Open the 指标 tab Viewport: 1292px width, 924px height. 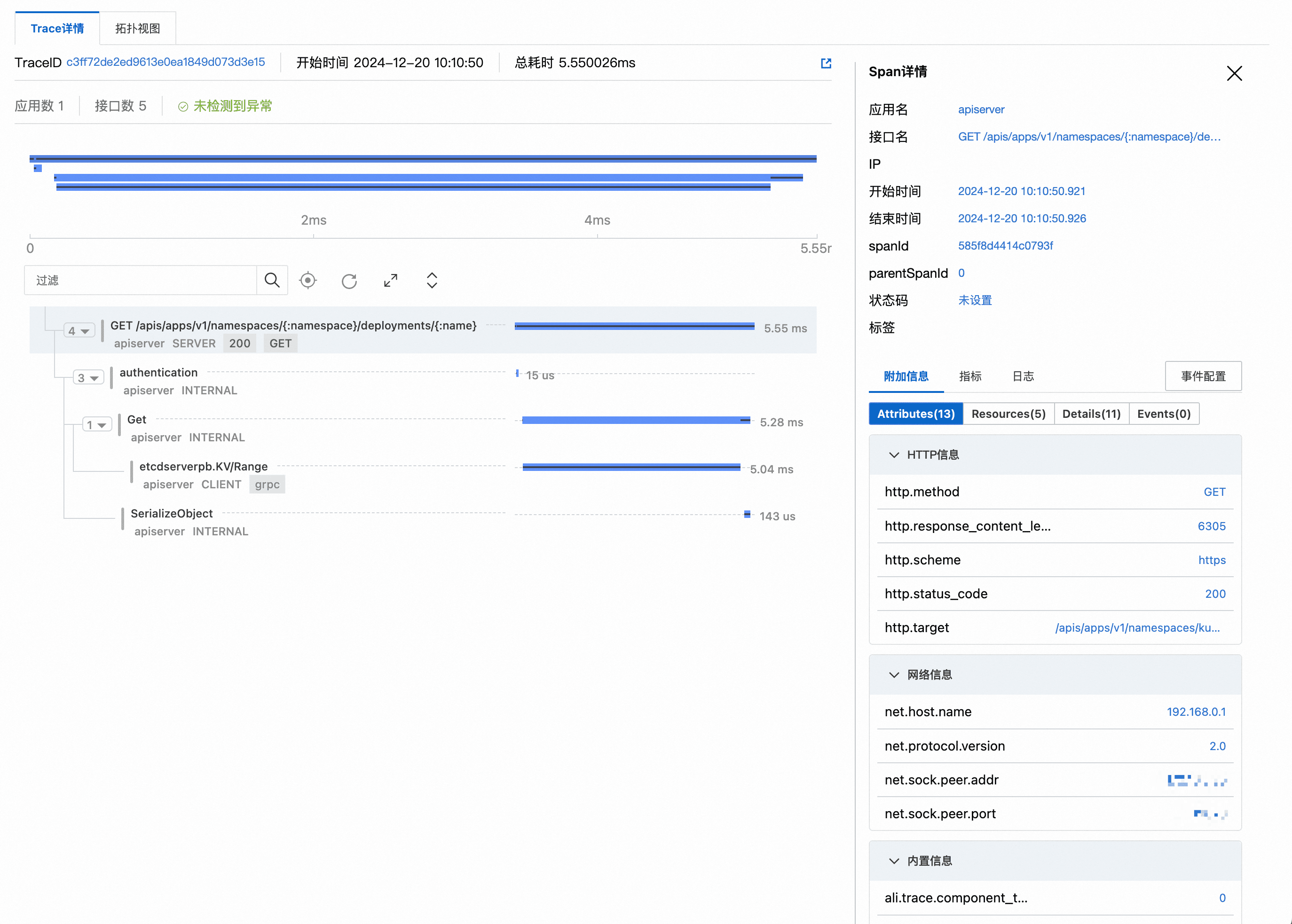coord(970,376)
